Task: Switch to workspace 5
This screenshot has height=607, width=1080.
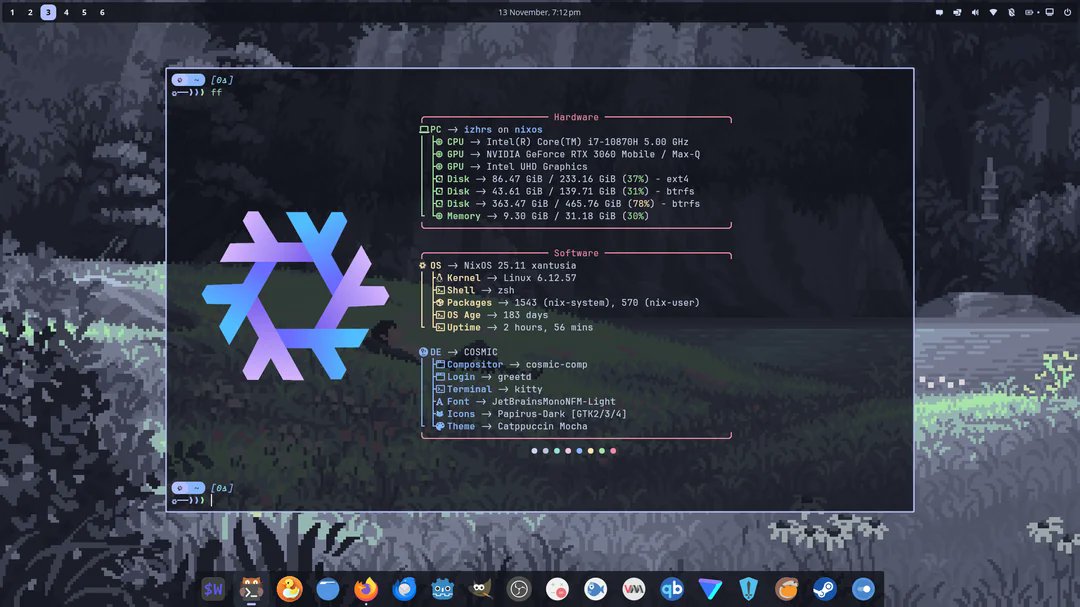Action: pyautogui.click(x=84, y=12)
